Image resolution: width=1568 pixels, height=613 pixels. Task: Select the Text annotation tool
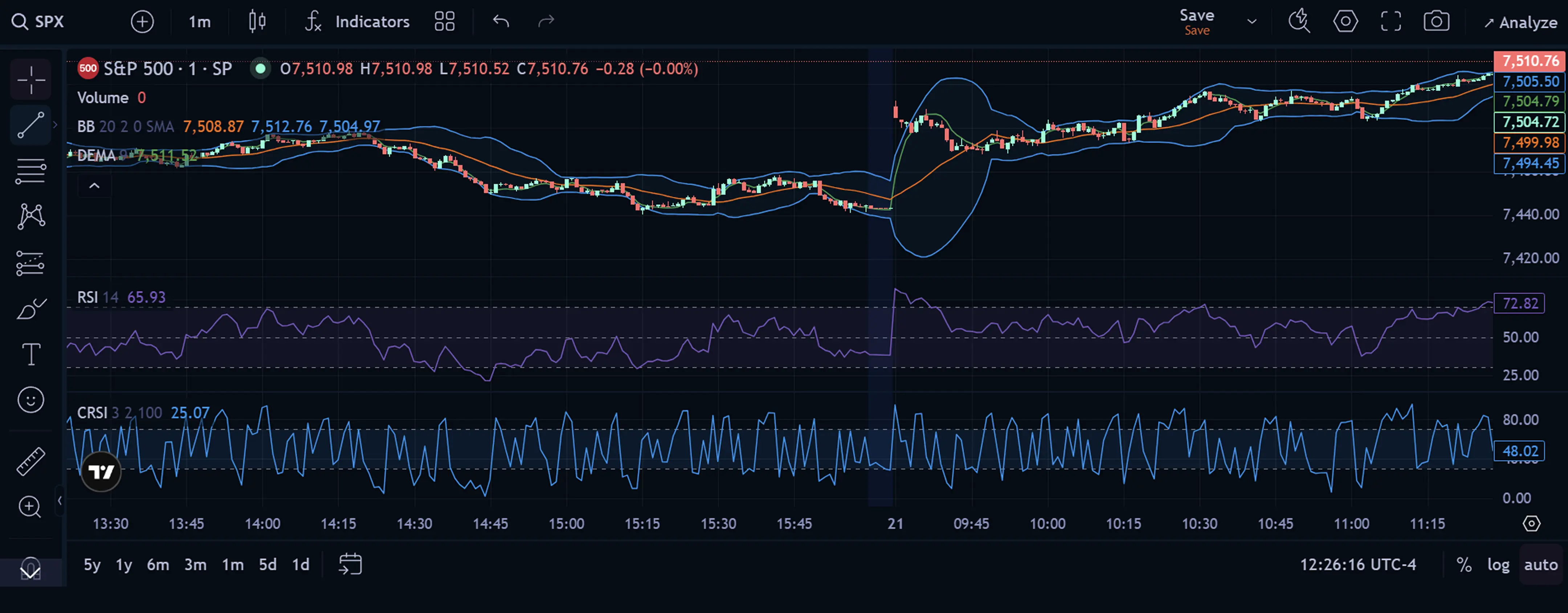[x=30, y=354]
